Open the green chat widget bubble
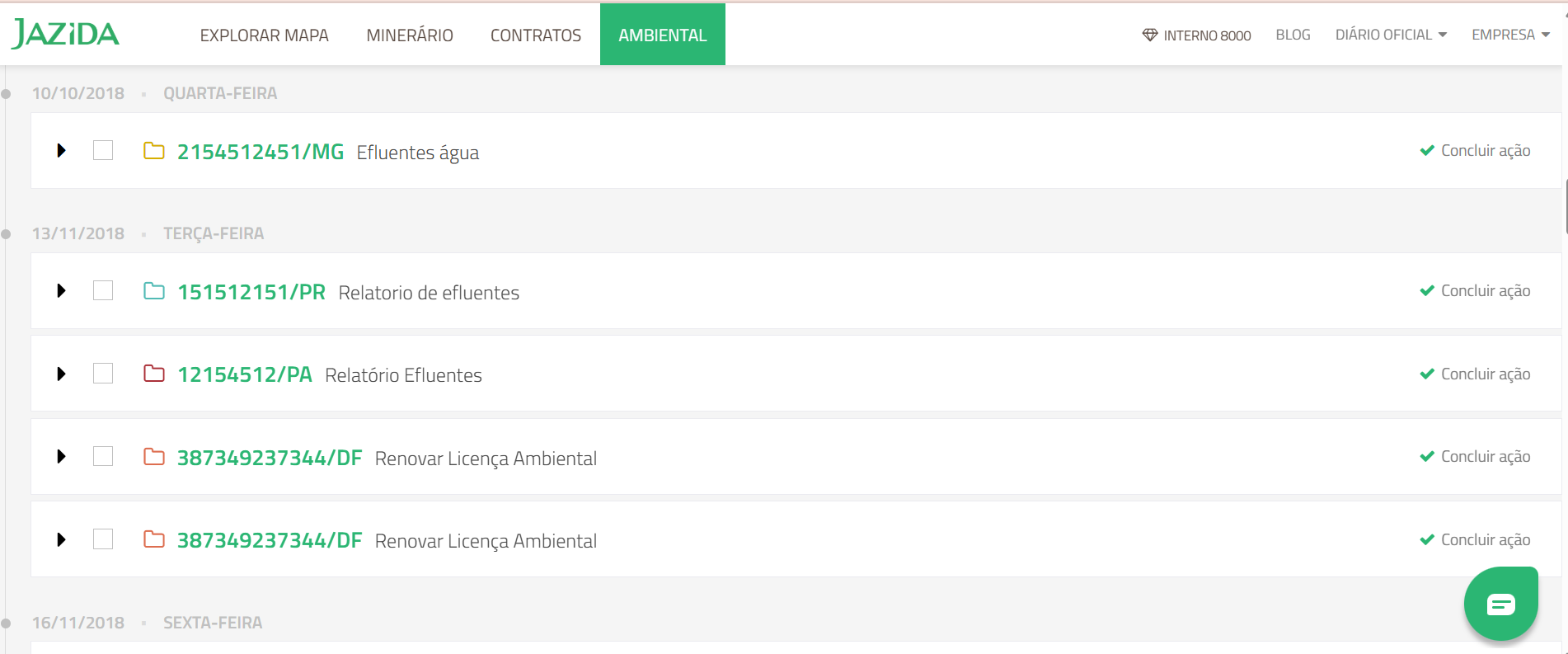Image resolution: width=1568 pixels, height=654 pixels. click(1500, 604)
